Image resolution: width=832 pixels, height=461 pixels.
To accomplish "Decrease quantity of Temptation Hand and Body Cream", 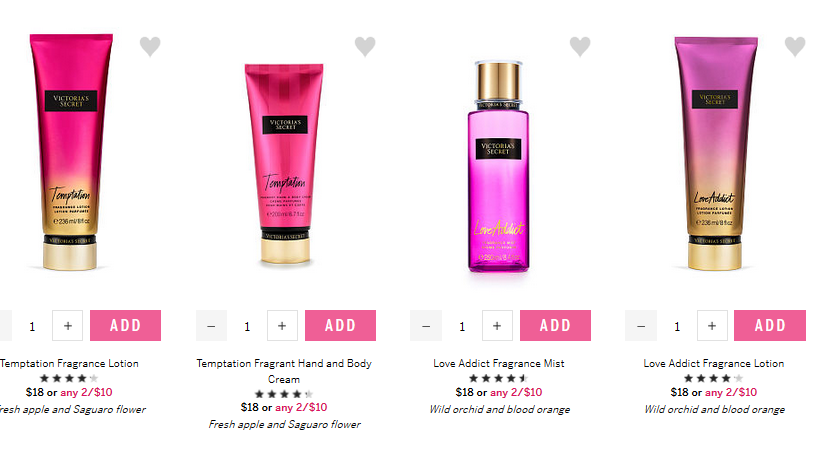I will 211,326.
